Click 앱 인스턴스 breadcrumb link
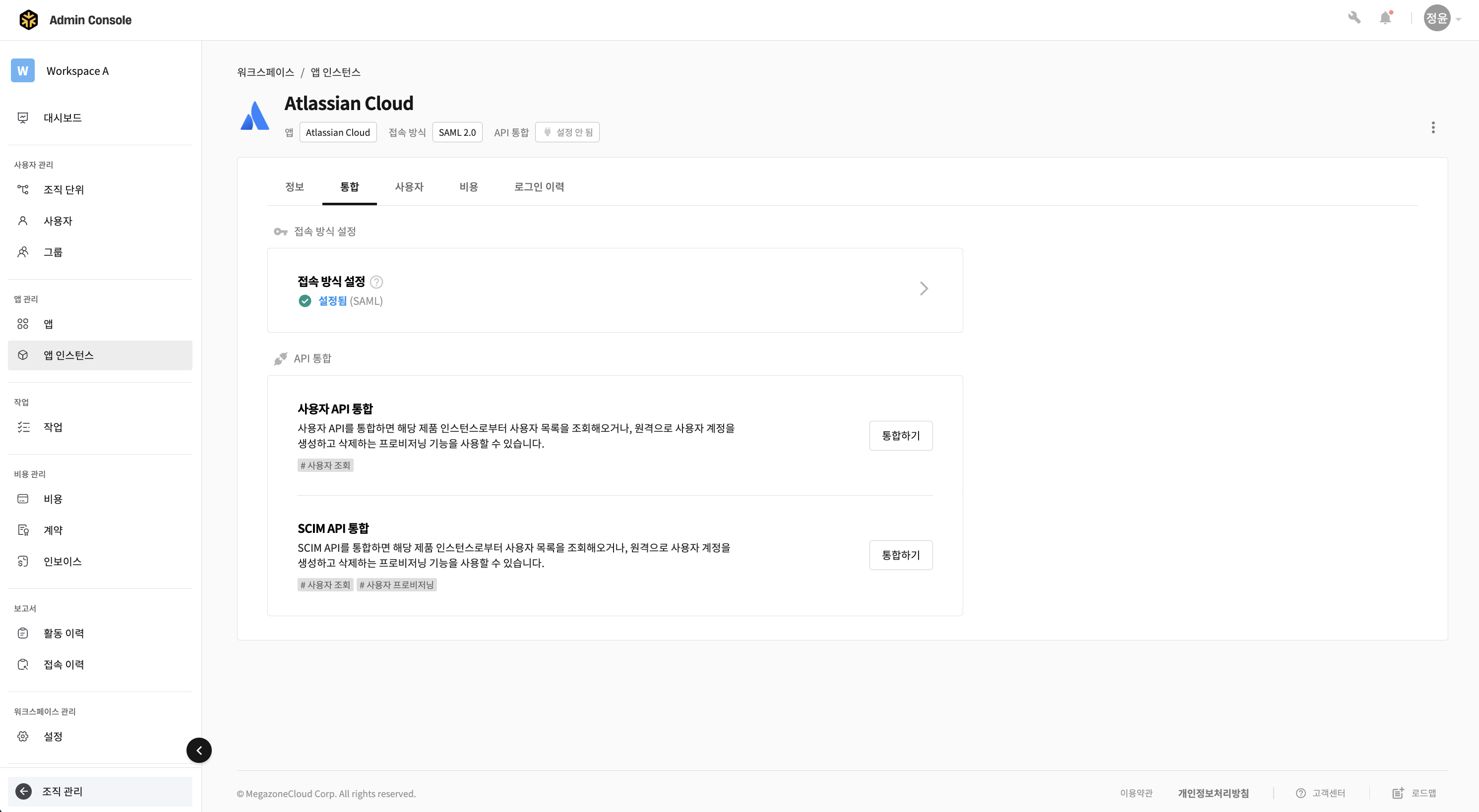The height and width of the screenshot is (812, 1479). (x=336, y=72)
